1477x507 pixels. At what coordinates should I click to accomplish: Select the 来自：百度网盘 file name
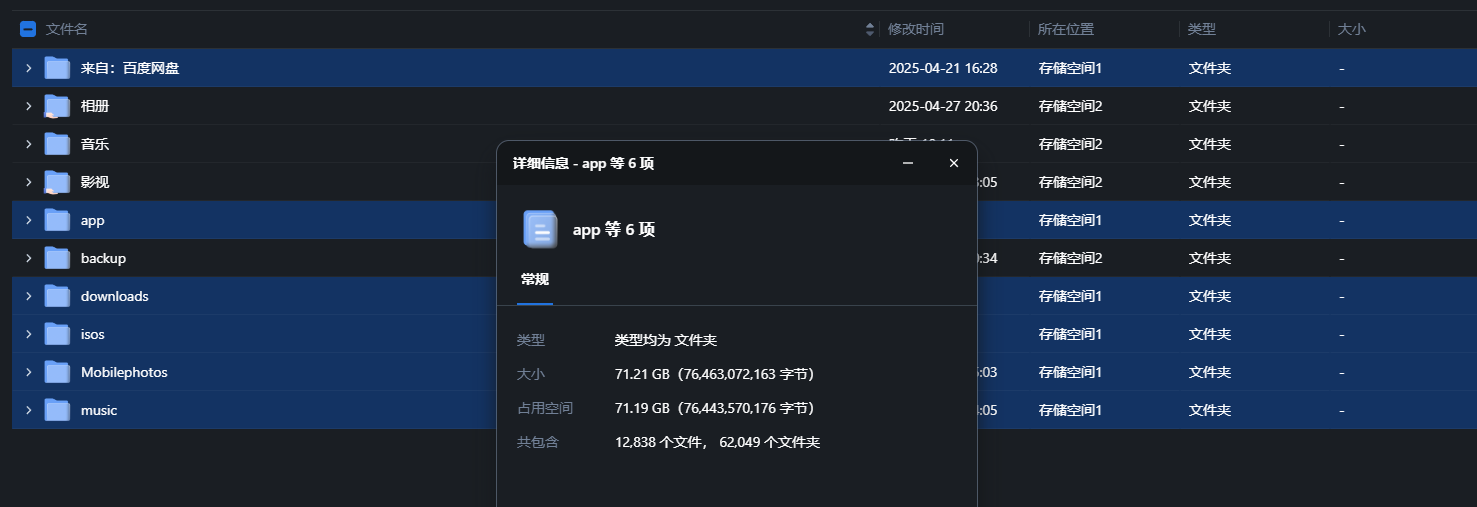(130, 68)
